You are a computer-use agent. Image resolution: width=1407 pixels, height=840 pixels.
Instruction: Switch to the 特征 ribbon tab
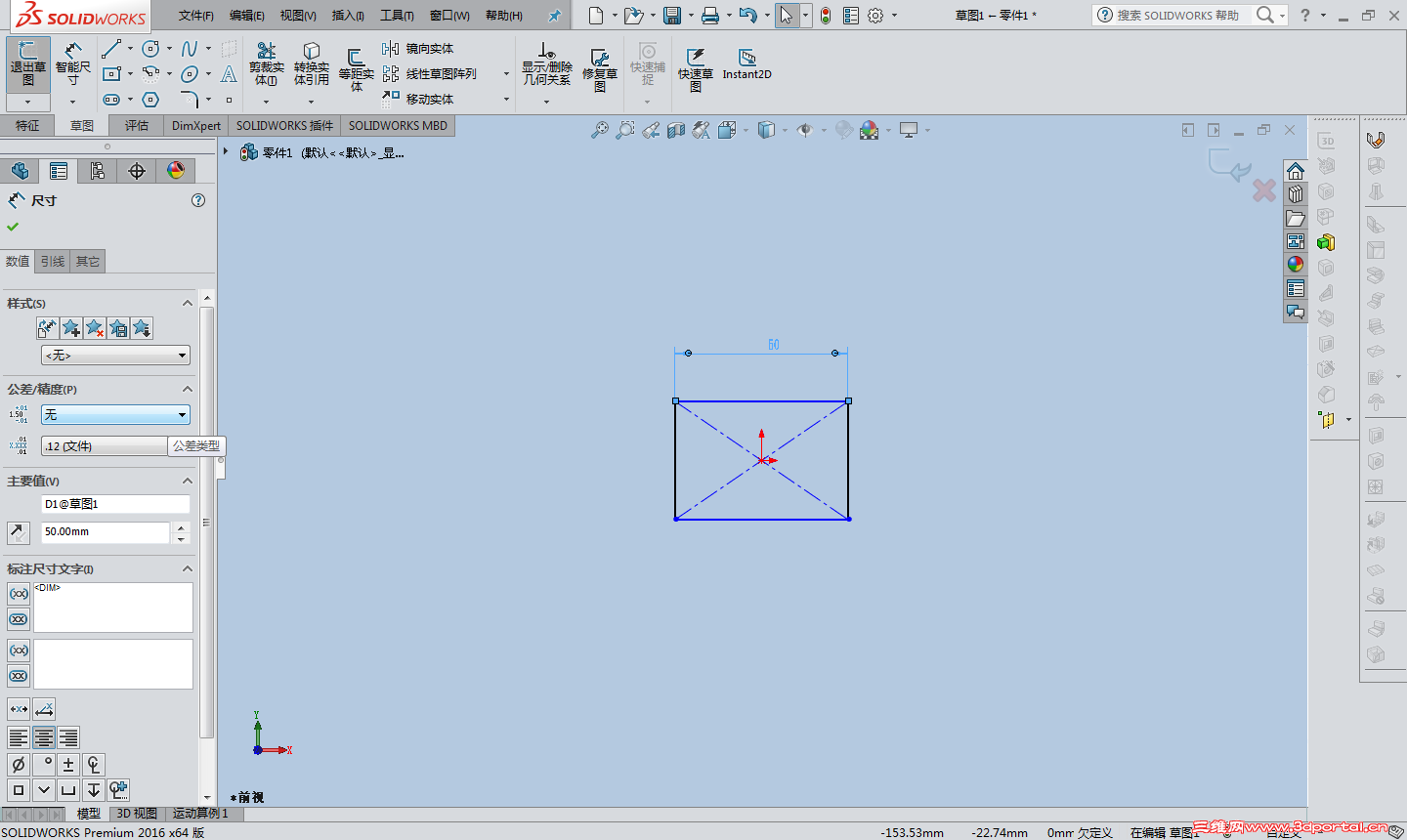click(27, 126)
